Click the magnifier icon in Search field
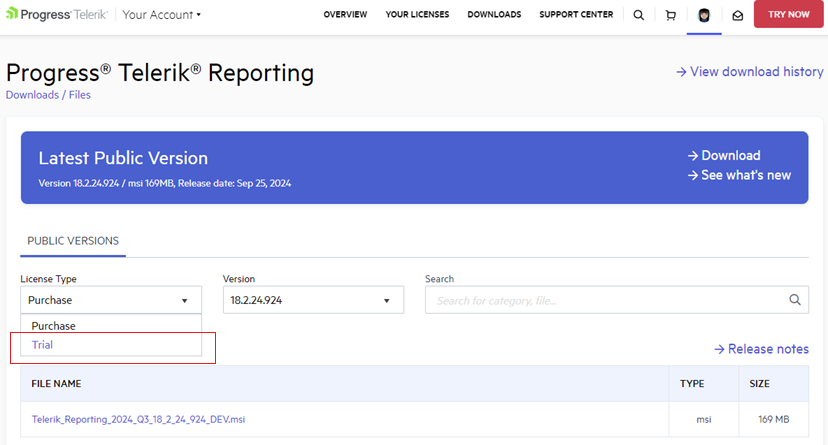The width and height of the screenshot is (828, 445). click(795, 300)
